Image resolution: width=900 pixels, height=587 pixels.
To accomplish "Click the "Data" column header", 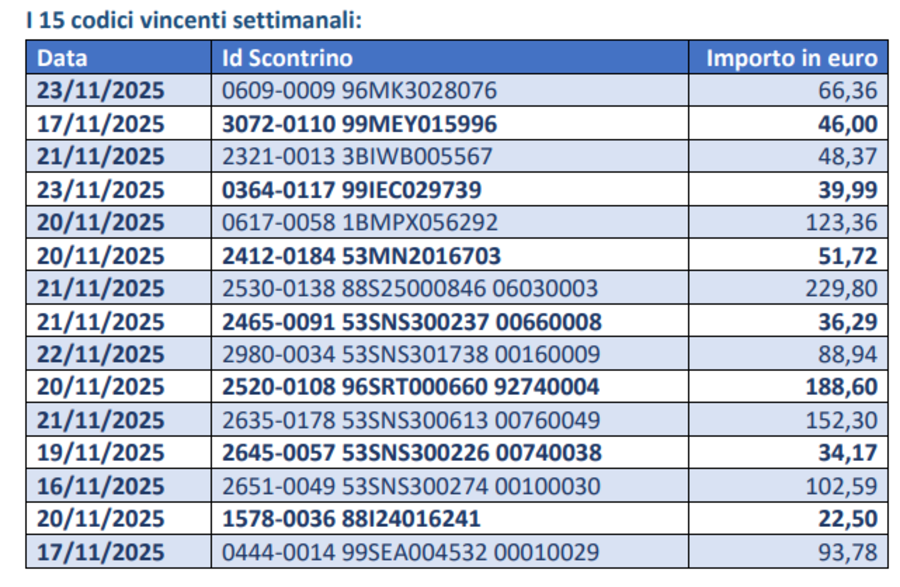I will (63, 58).
